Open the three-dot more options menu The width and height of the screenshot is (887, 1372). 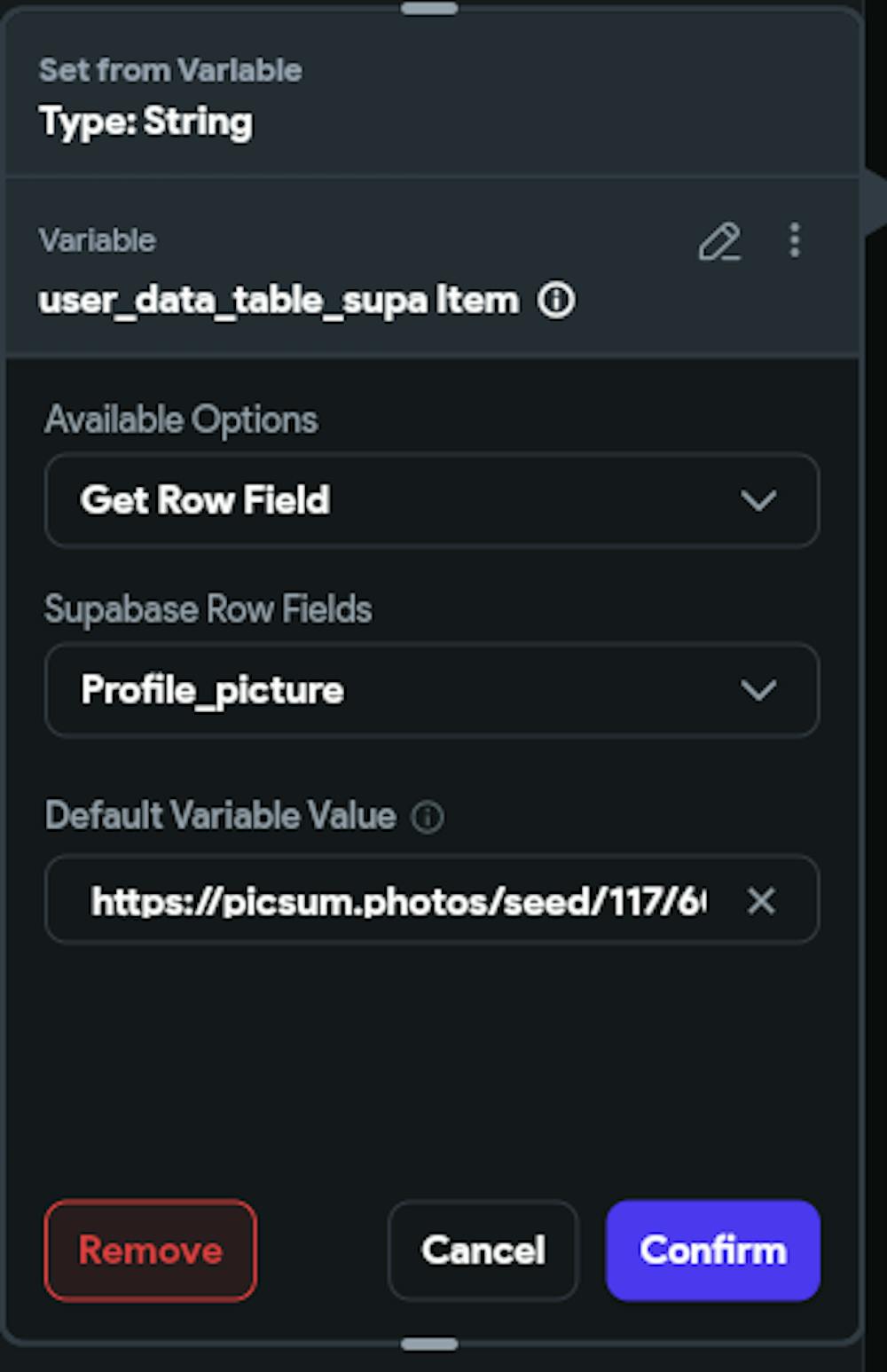coord(795,240)
